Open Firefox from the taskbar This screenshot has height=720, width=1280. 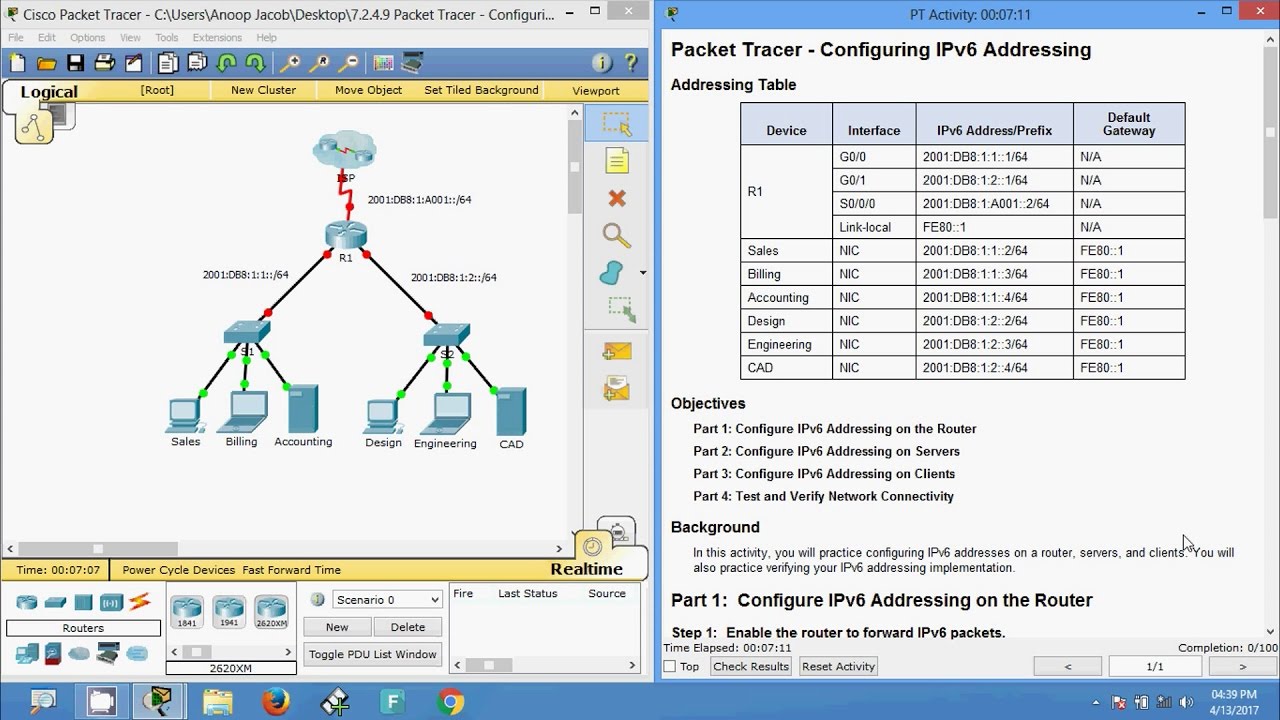[276, 702]
